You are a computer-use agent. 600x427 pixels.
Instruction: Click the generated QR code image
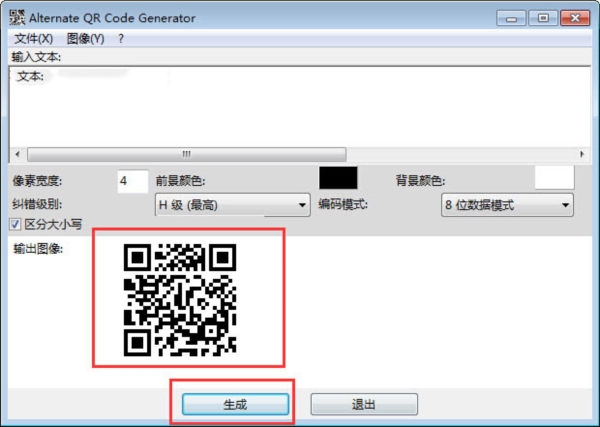click(179, 300)
